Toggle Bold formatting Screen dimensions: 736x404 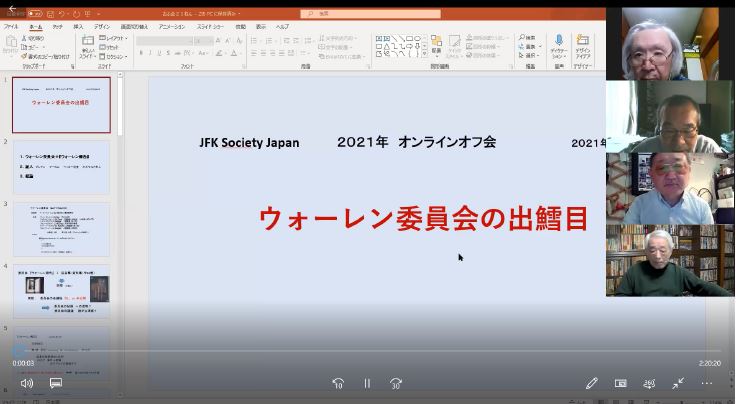pos(141,53)
